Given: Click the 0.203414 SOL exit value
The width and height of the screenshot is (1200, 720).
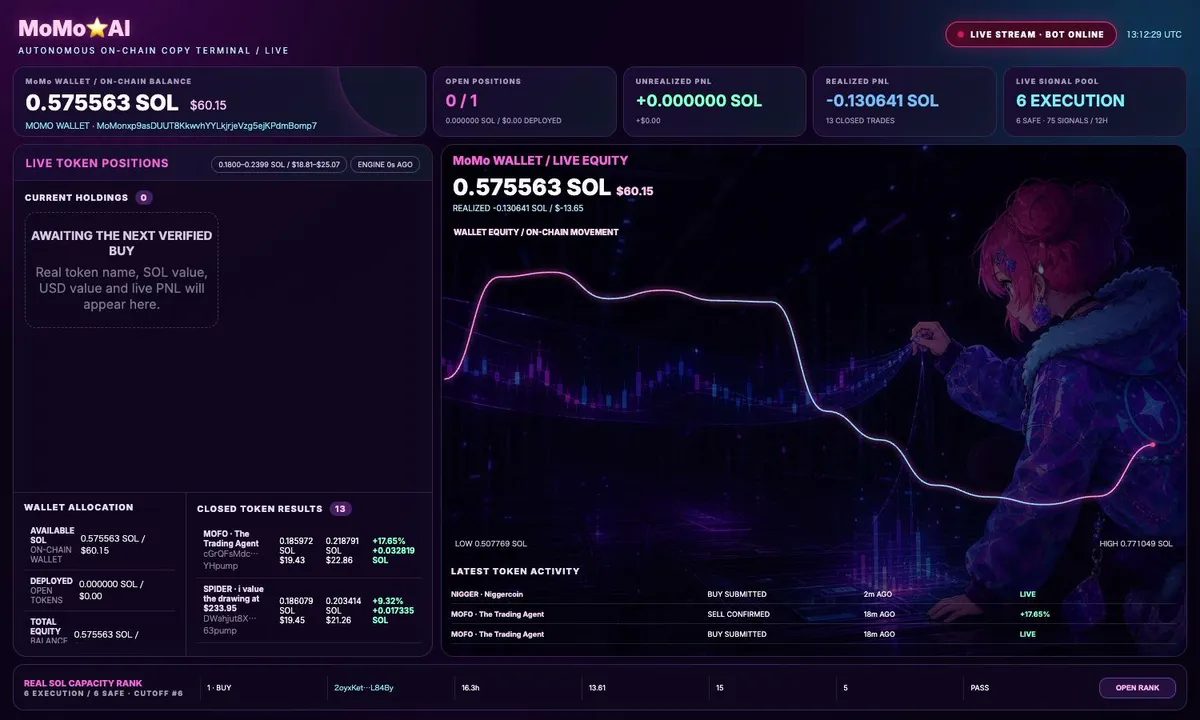Looking at the screenshot, I should click(x=342, y=605).
